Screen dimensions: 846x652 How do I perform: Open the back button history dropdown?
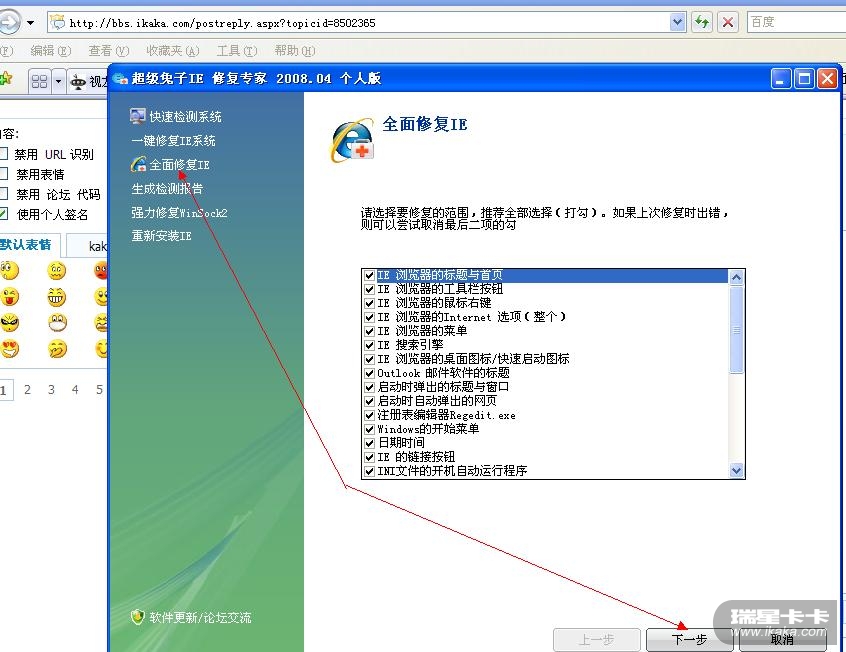pyautogui.click(x=31, y=23)
